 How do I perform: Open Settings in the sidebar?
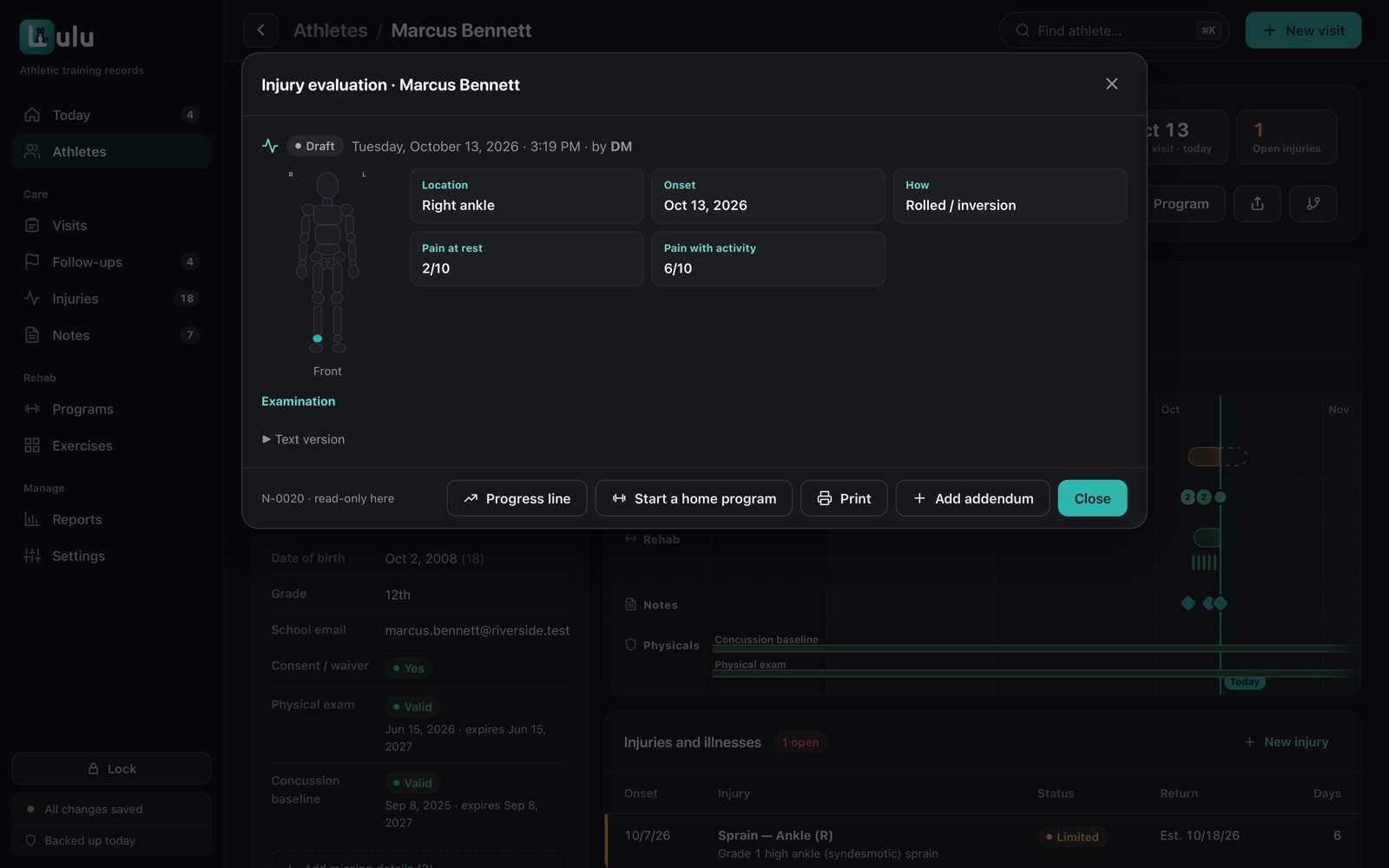pos(111,556)
